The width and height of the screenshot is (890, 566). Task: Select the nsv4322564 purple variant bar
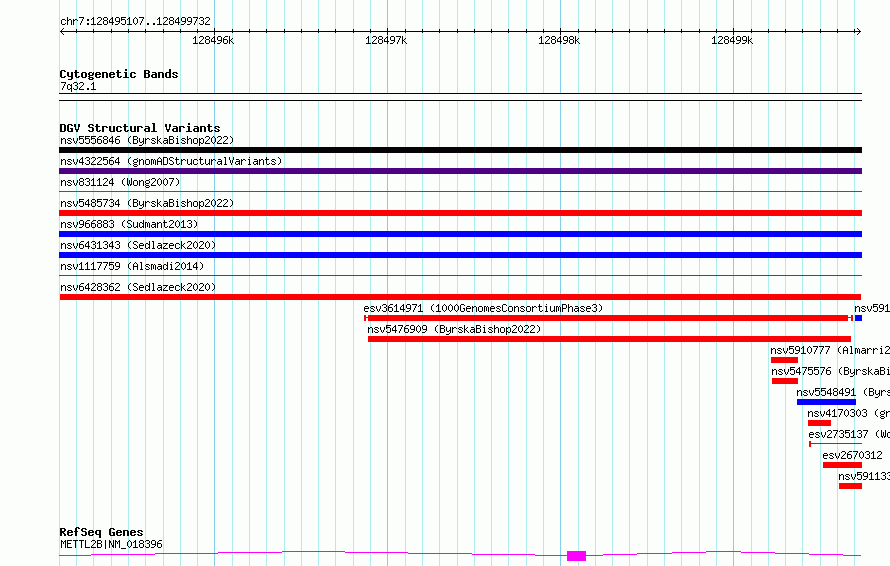[x=460, y=171]
